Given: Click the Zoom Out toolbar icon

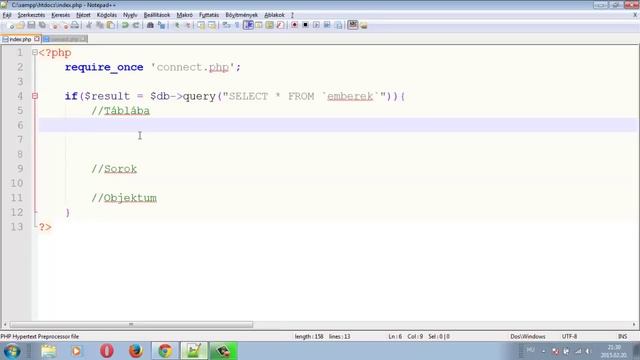Looking at the screenshot, I should (187, 25).
